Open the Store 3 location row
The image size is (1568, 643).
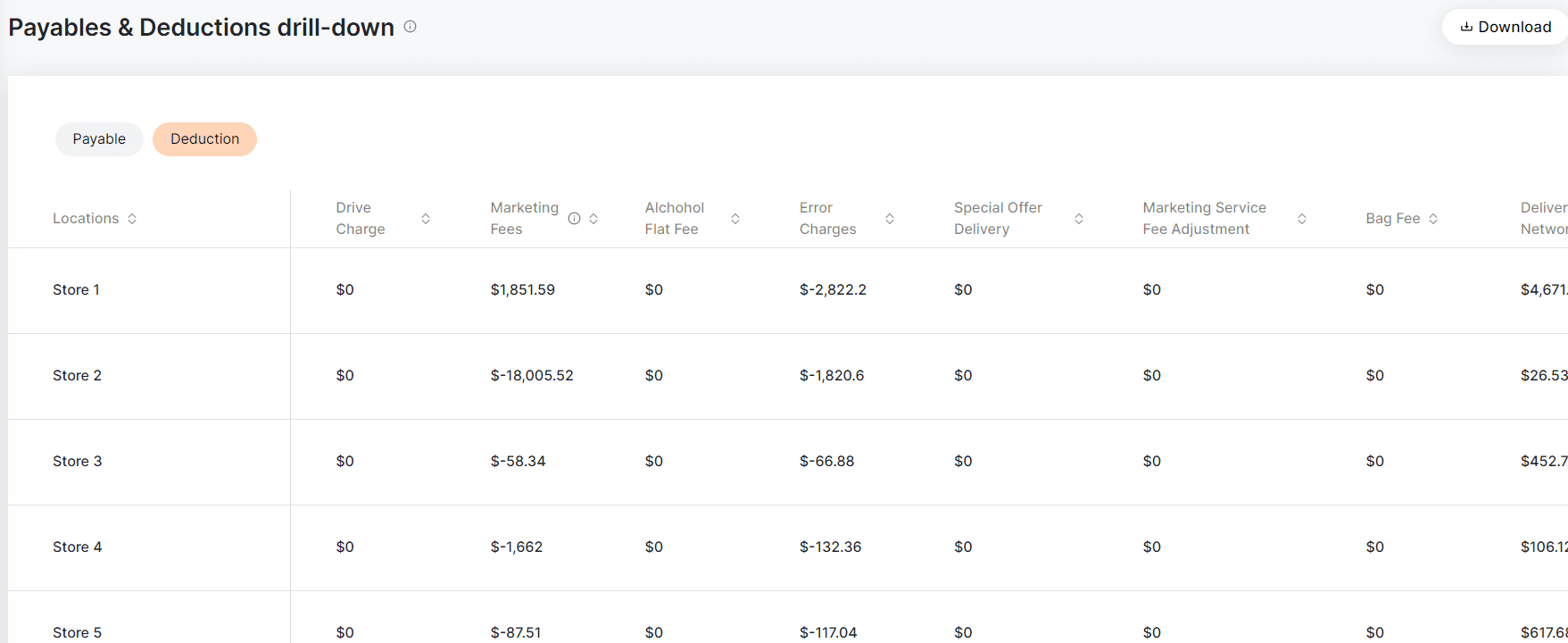[78, 462]
